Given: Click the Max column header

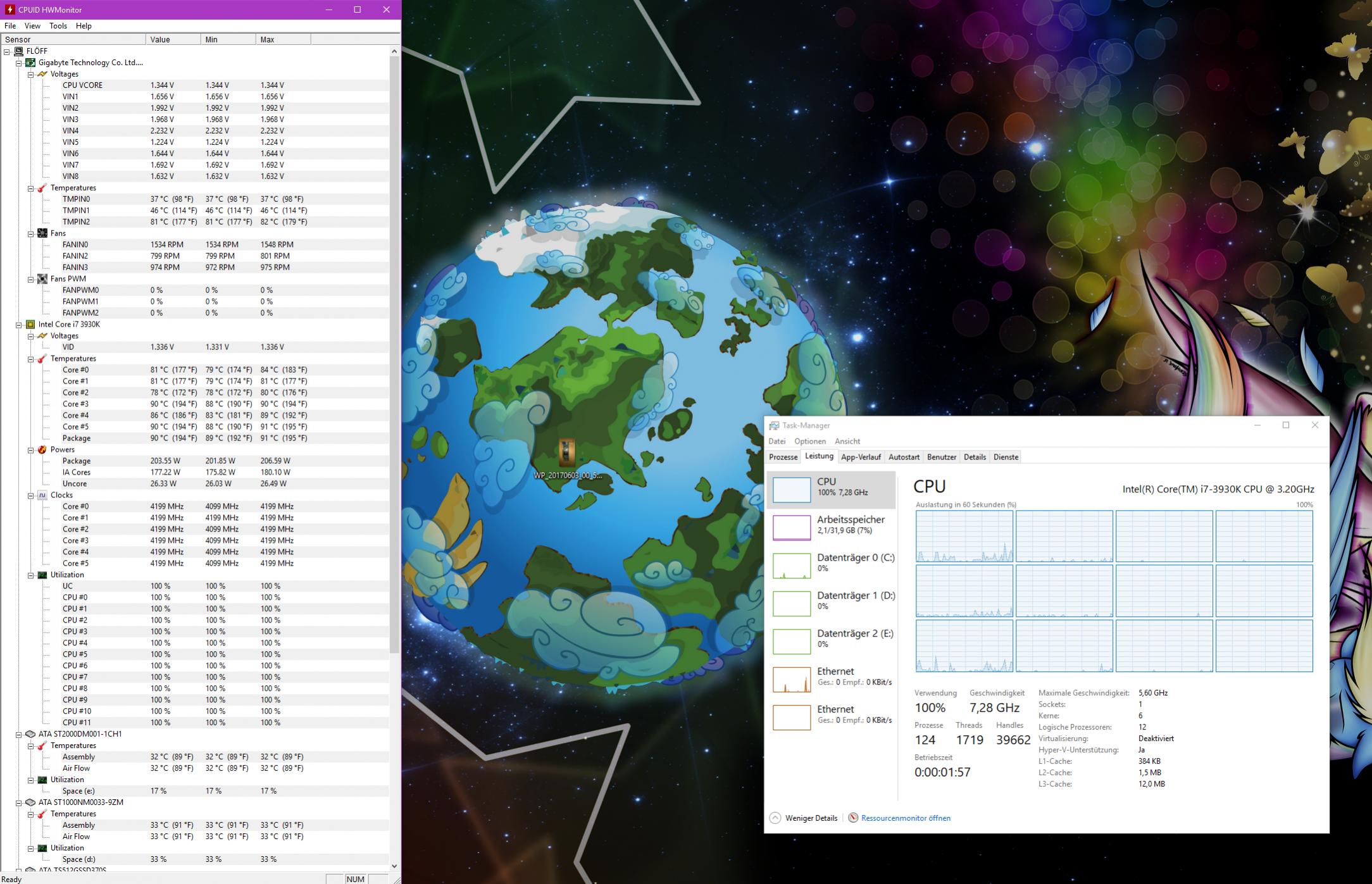Looking at the screenshot, I should (283, 39).
